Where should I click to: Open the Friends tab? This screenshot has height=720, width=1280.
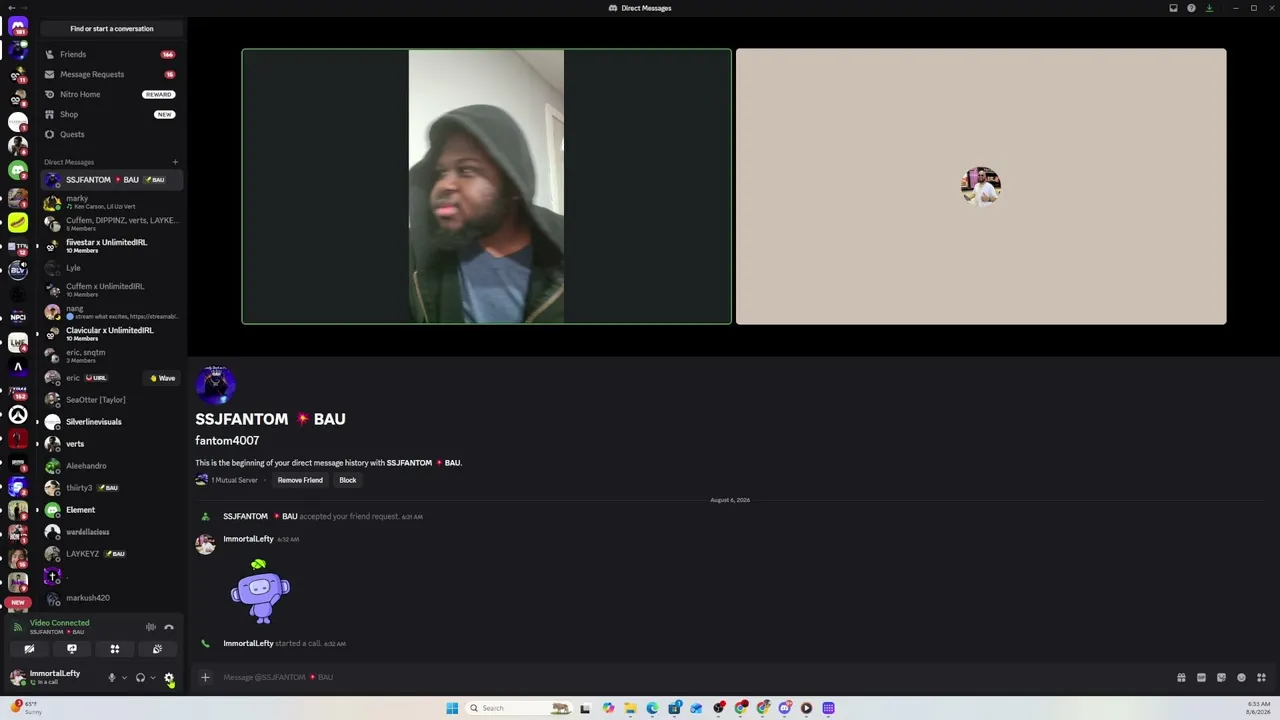(x=111, y=54)
